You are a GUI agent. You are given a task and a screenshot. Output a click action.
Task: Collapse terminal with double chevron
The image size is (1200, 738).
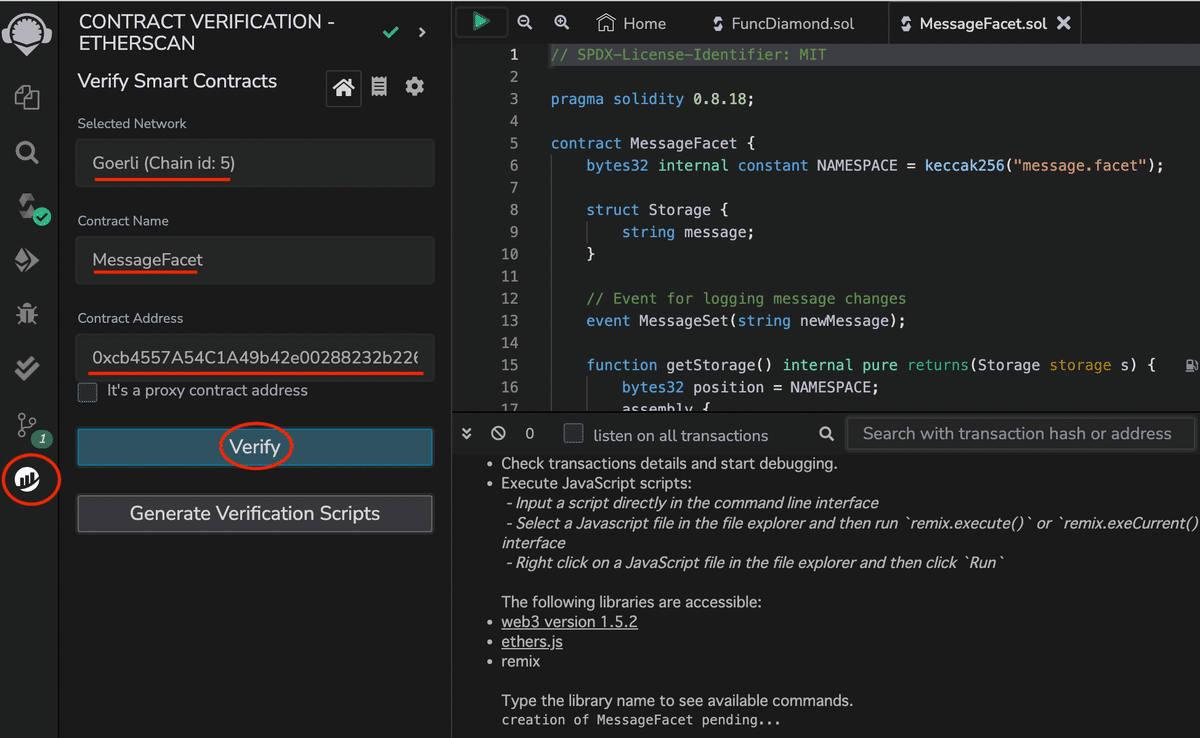466,434
